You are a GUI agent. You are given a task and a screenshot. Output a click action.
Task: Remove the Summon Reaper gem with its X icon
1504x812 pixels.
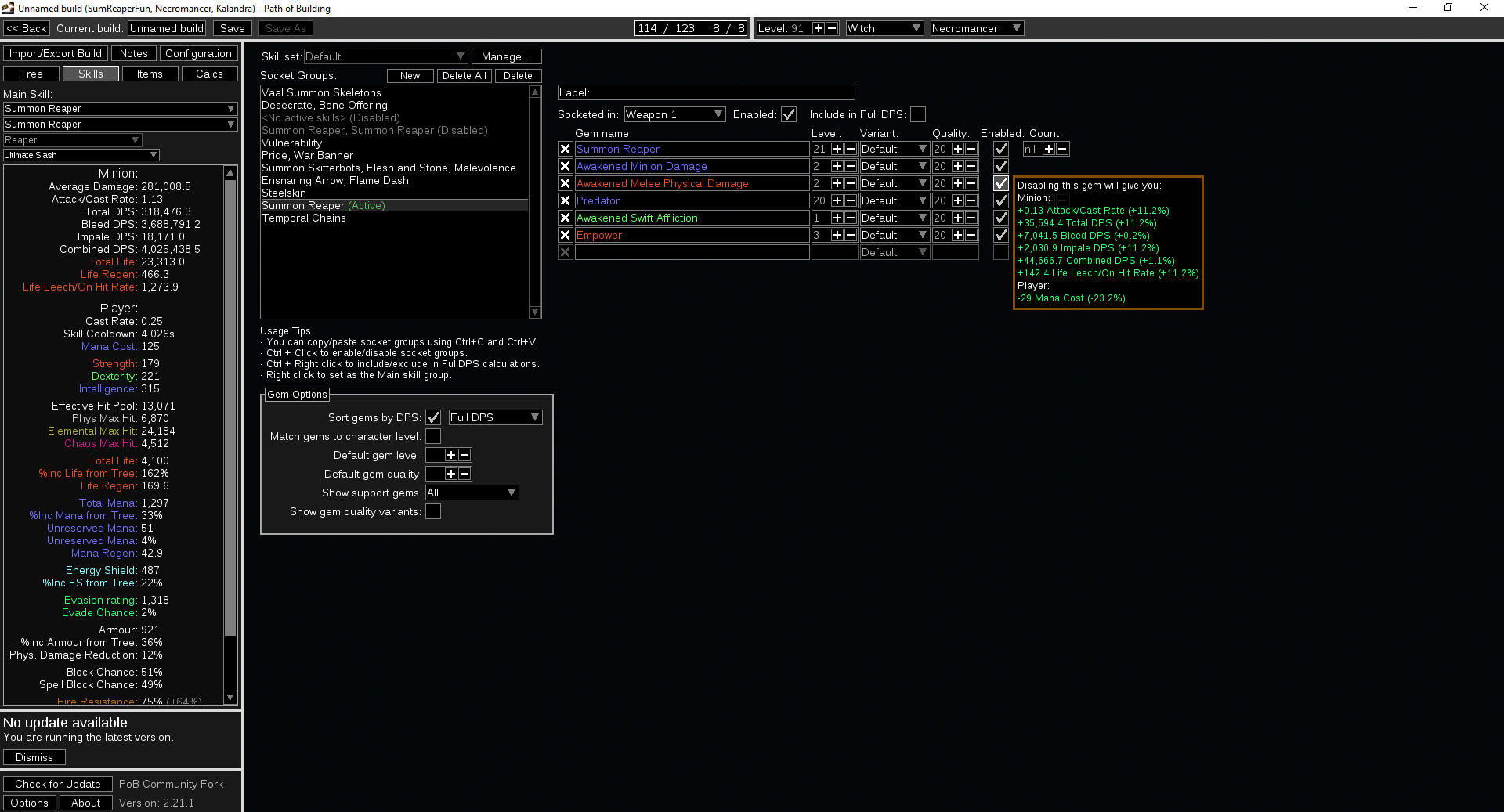(x=565, y=149)
